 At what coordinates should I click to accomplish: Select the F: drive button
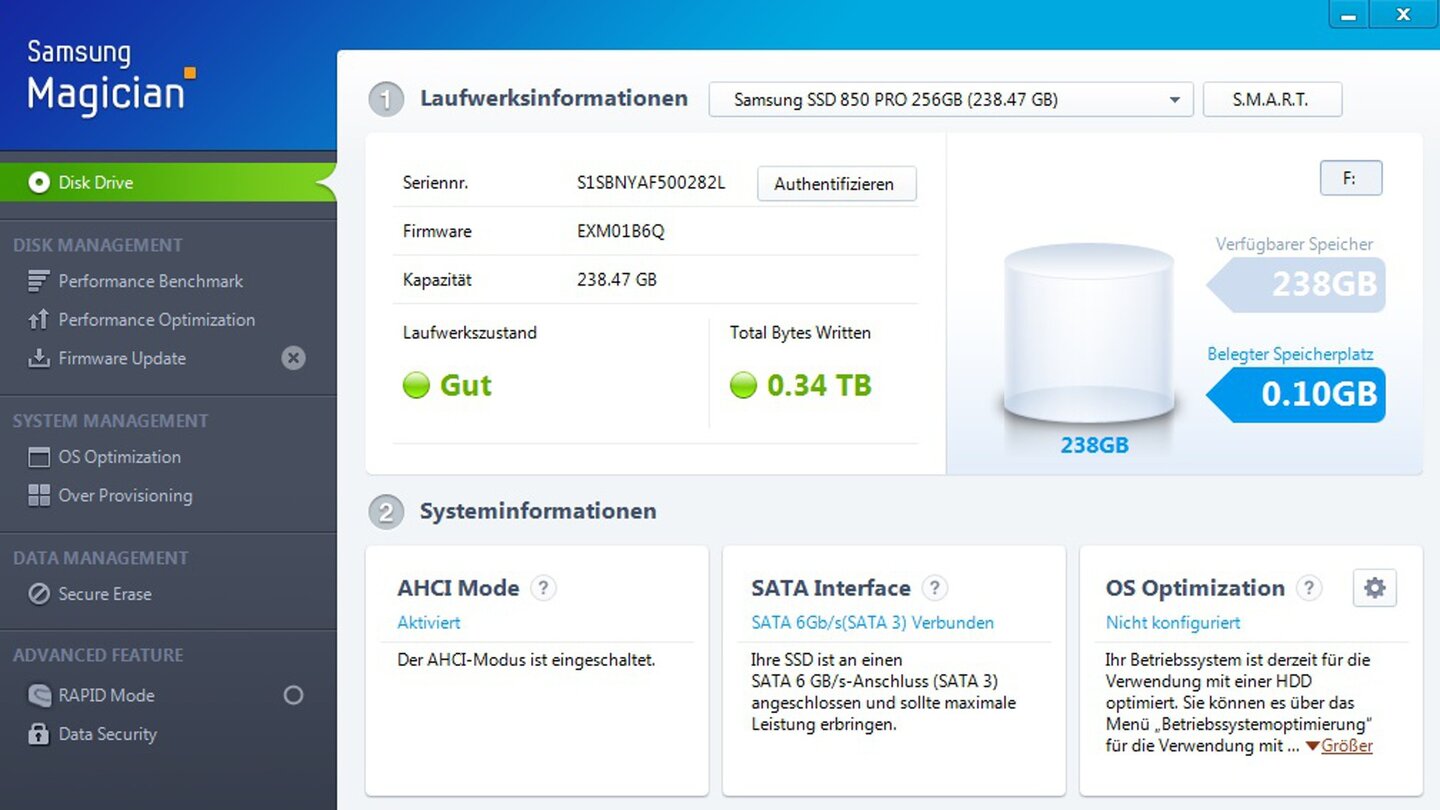pyautogui.click(x=1350, y=179)
